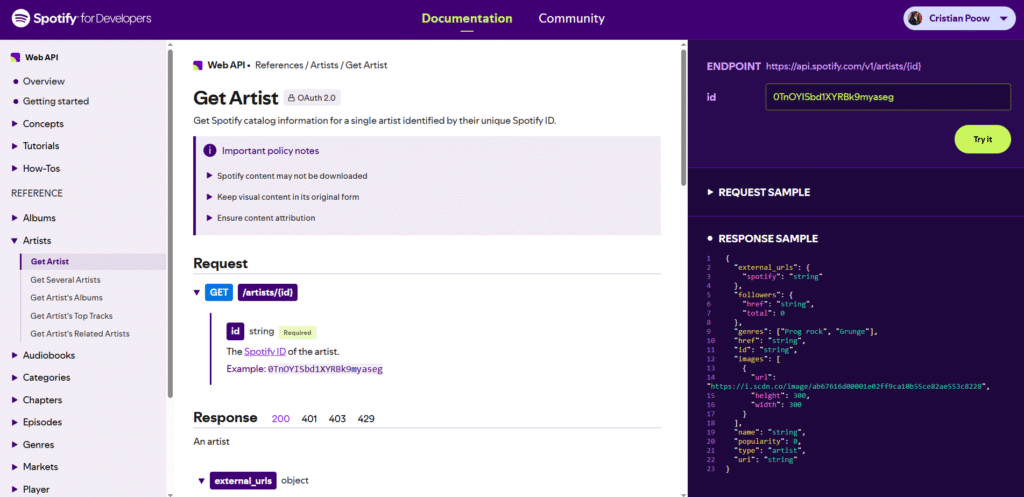Switch to the Community tab

tap(571, 18)
